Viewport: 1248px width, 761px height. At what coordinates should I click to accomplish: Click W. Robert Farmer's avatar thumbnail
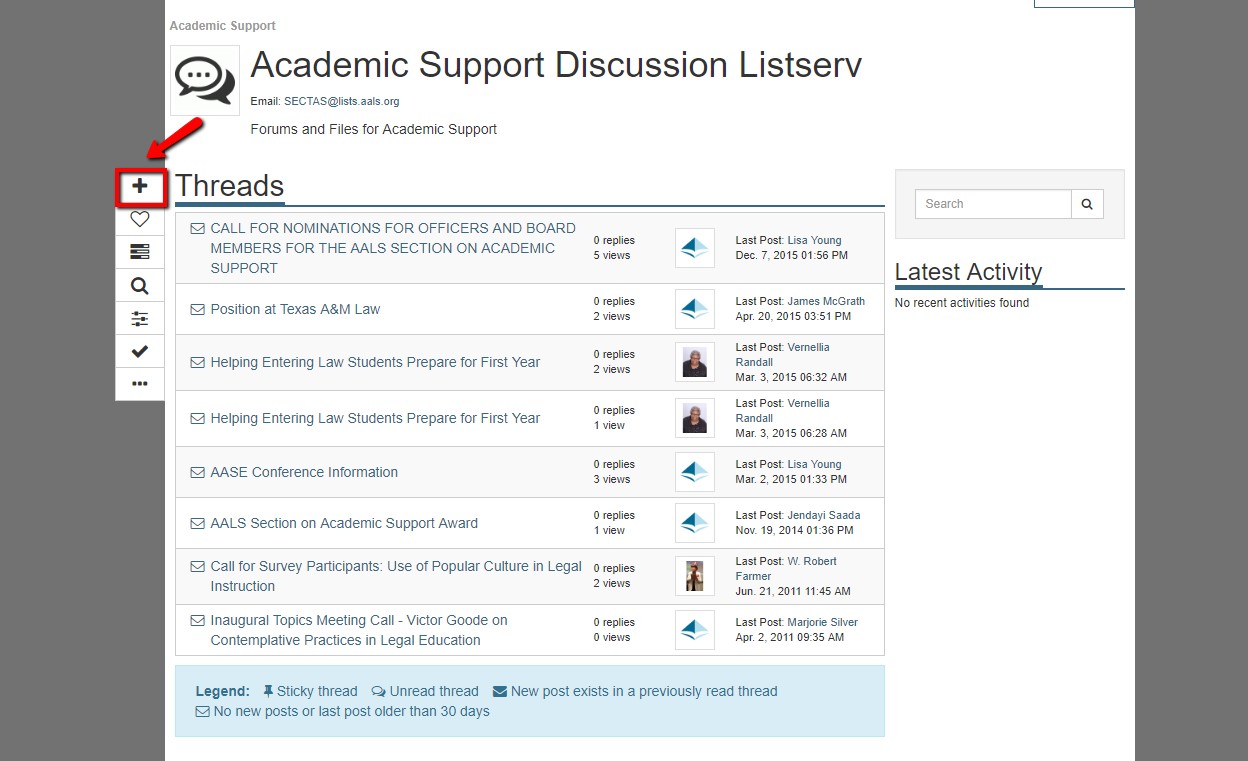tap(695, 576)
